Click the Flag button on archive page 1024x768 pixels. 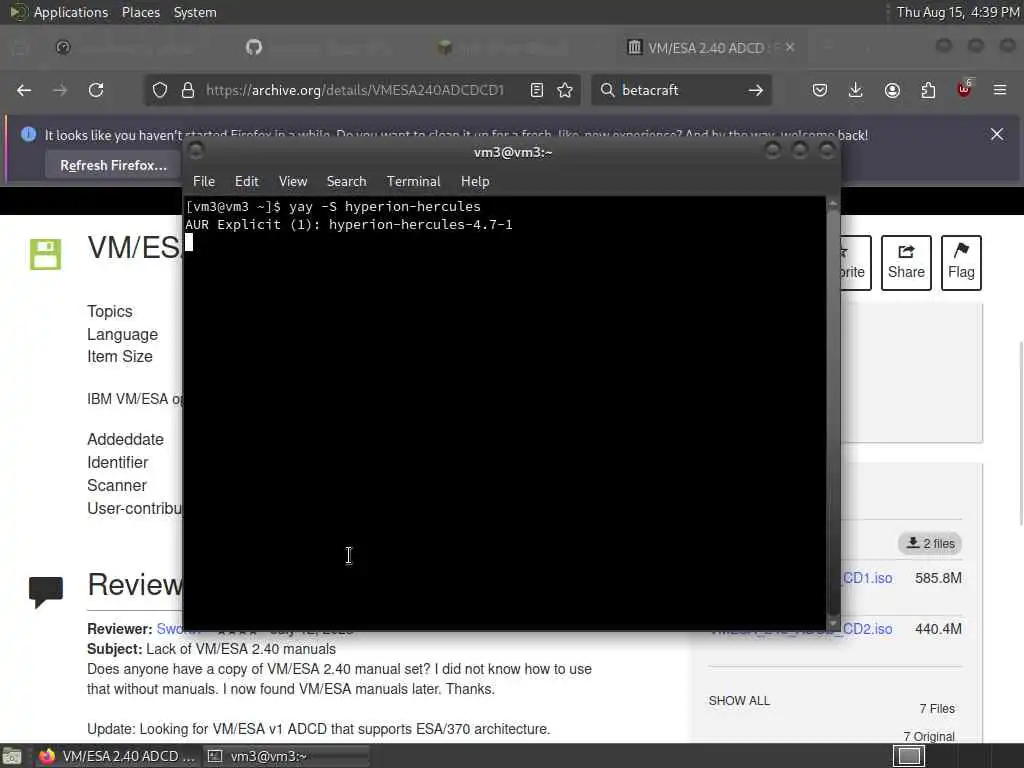961,263
